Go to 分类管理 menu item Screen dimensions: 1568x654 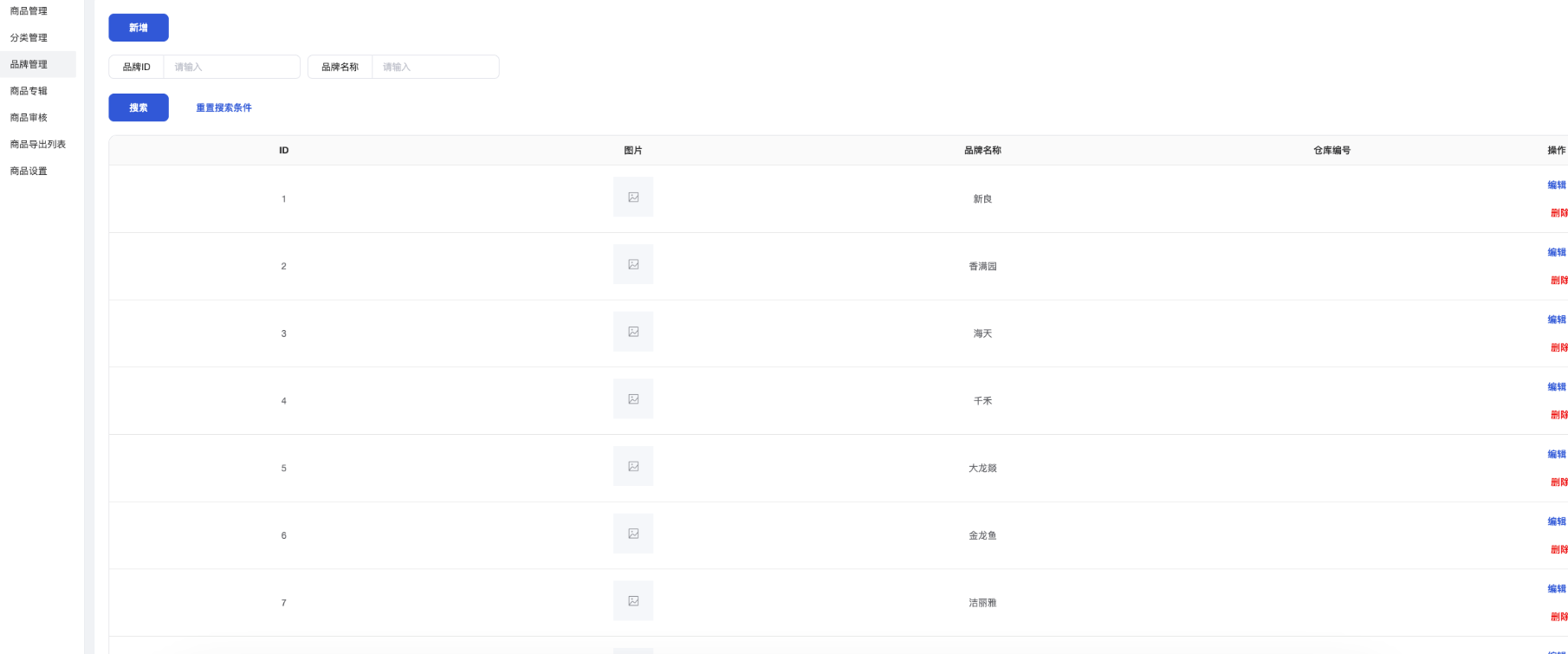[29, 38]
